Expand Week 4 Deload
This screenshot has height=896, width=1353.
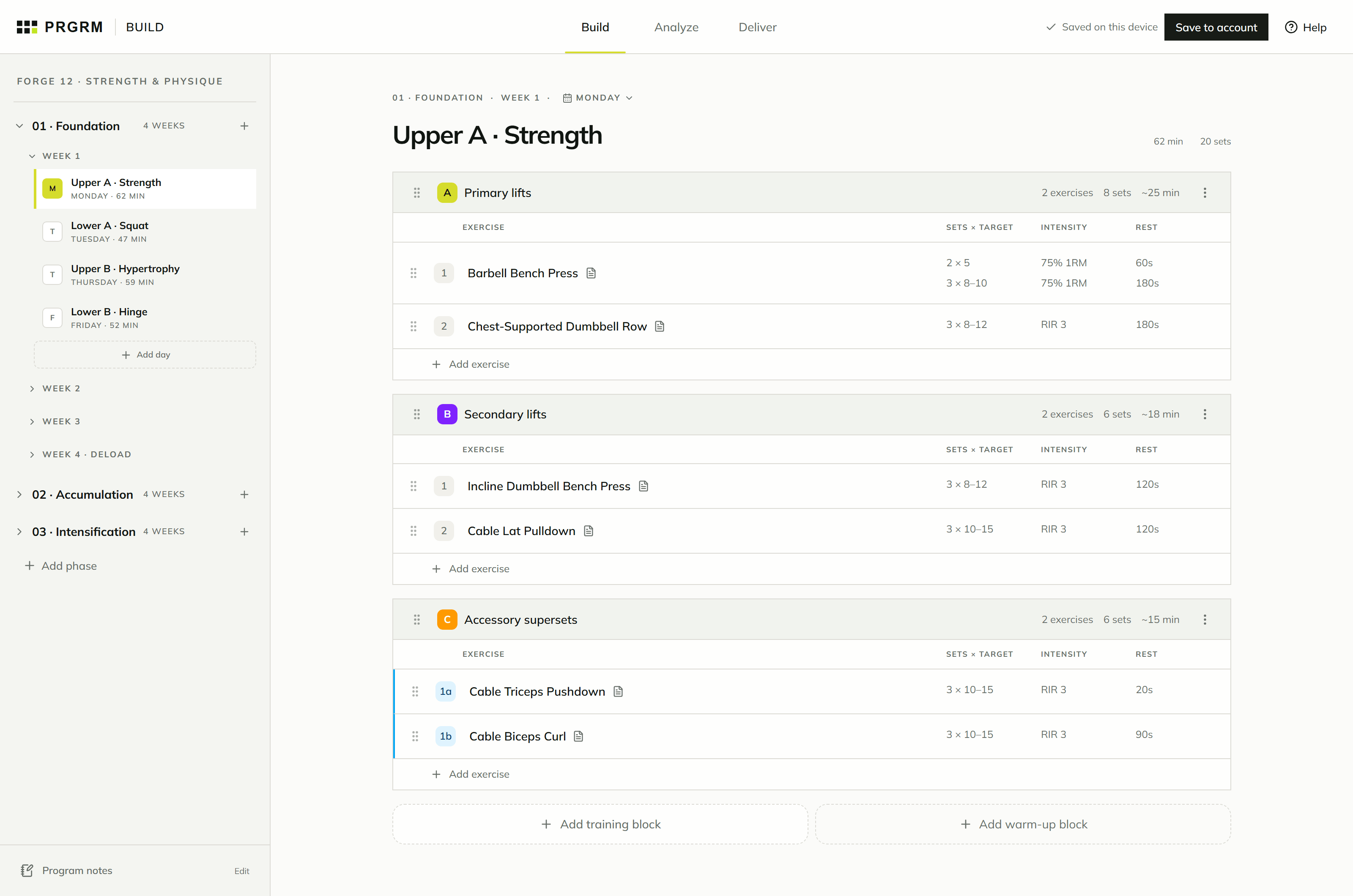pos(32,455)
